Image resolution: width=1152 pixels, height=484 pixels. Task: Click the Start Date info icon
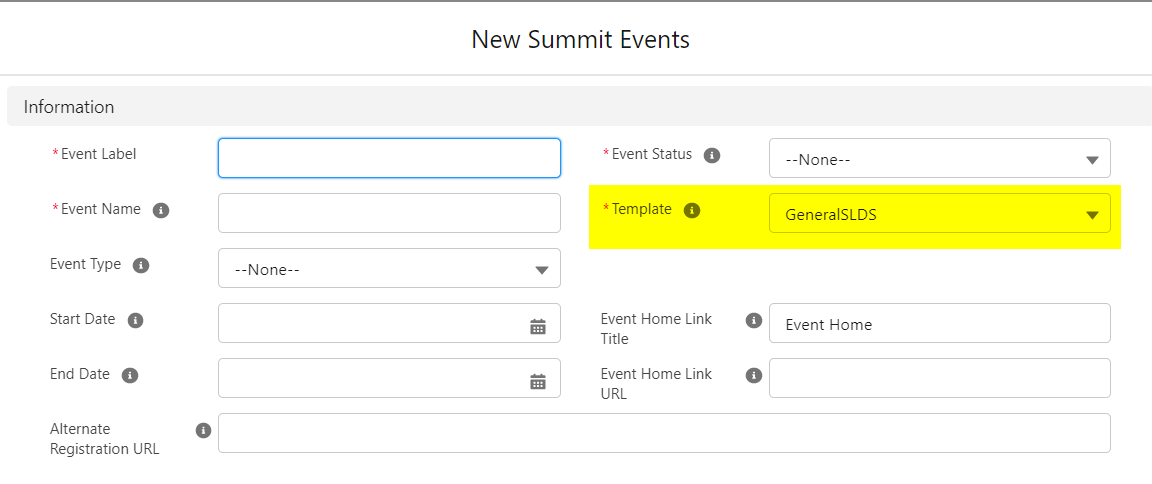(x=135, y=321)
